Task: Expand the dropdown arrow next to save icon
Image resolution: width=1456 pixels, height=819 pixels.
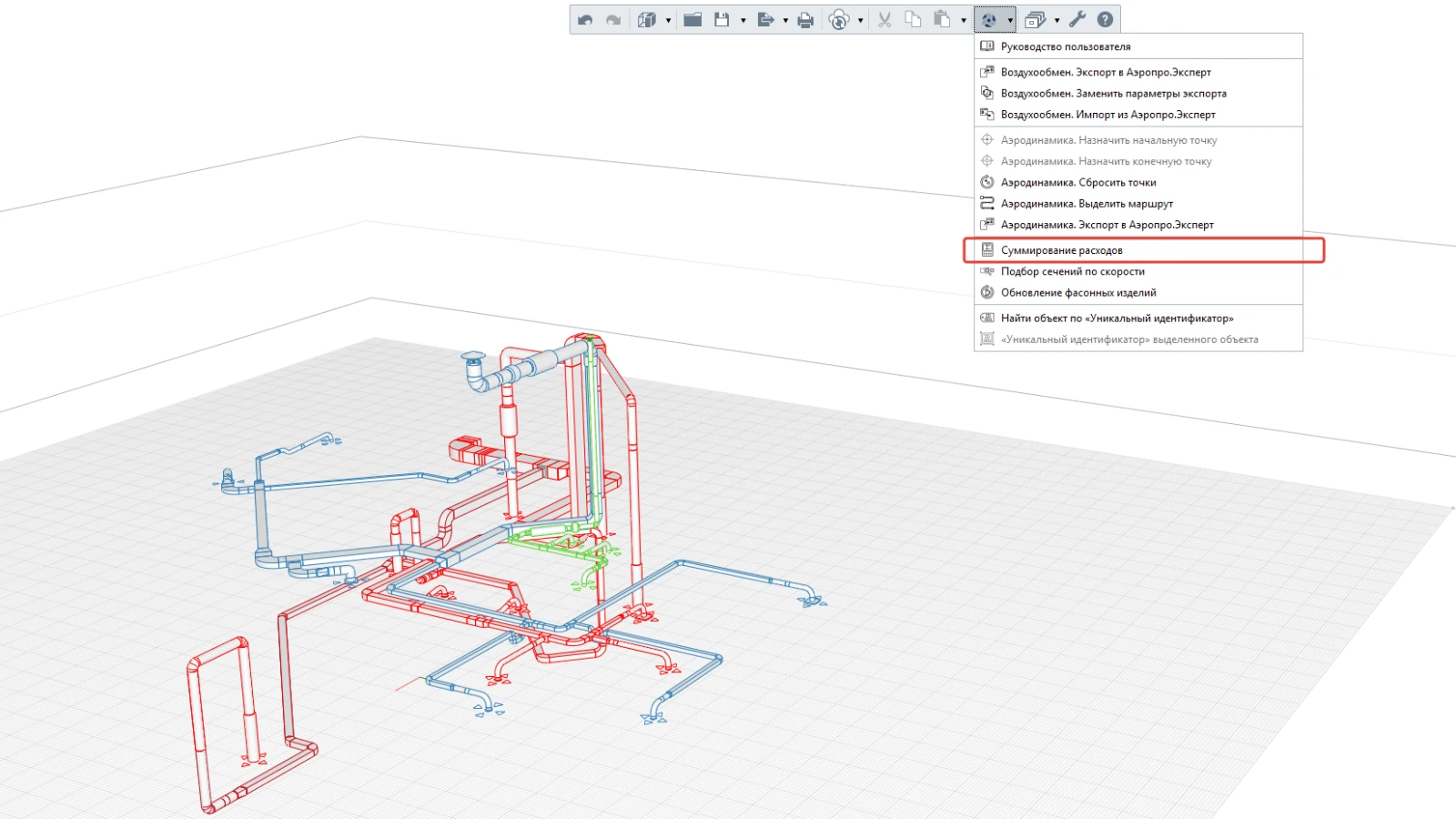Action: (x=743, y=20)
